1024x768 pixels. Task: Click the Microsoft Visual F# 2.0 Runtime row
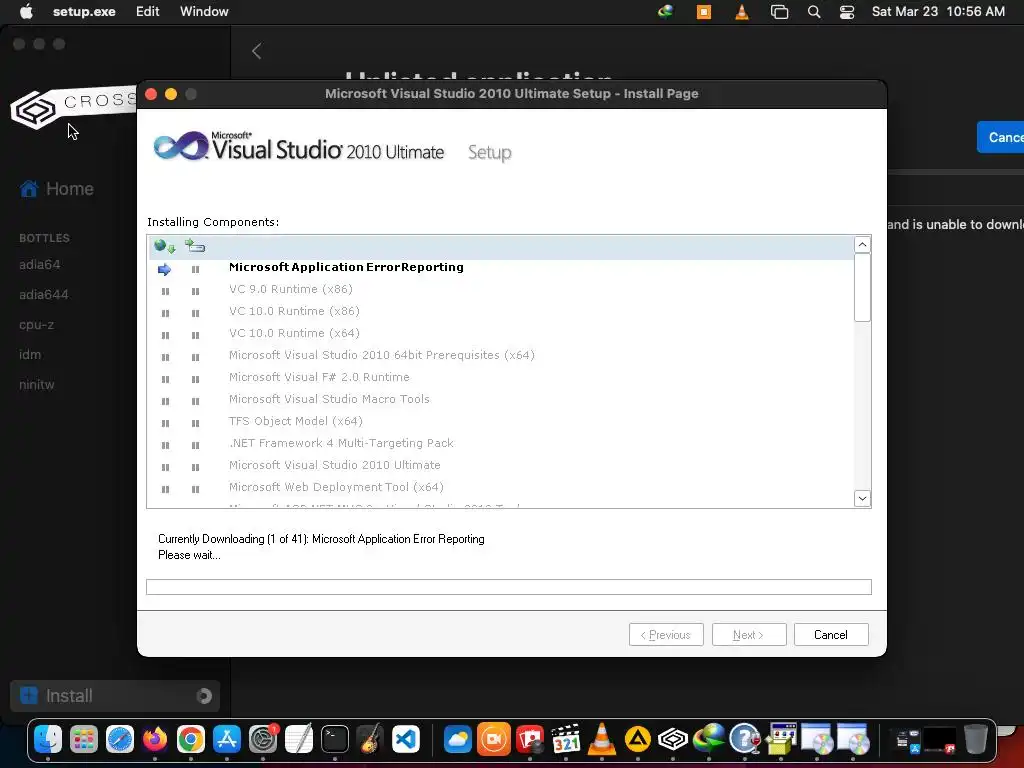click(x=319, y=377)
